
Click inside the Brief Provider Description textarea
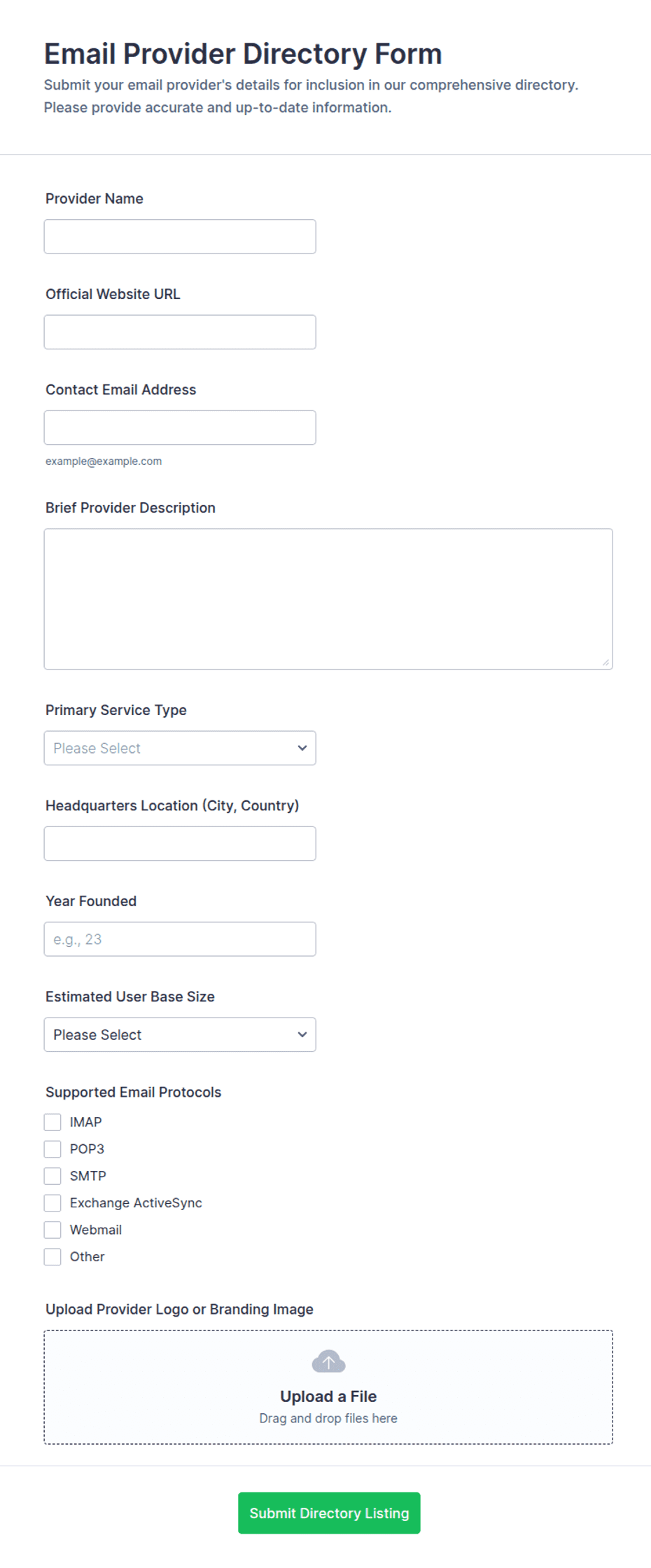pyautogui.click(x=328, y=599)
